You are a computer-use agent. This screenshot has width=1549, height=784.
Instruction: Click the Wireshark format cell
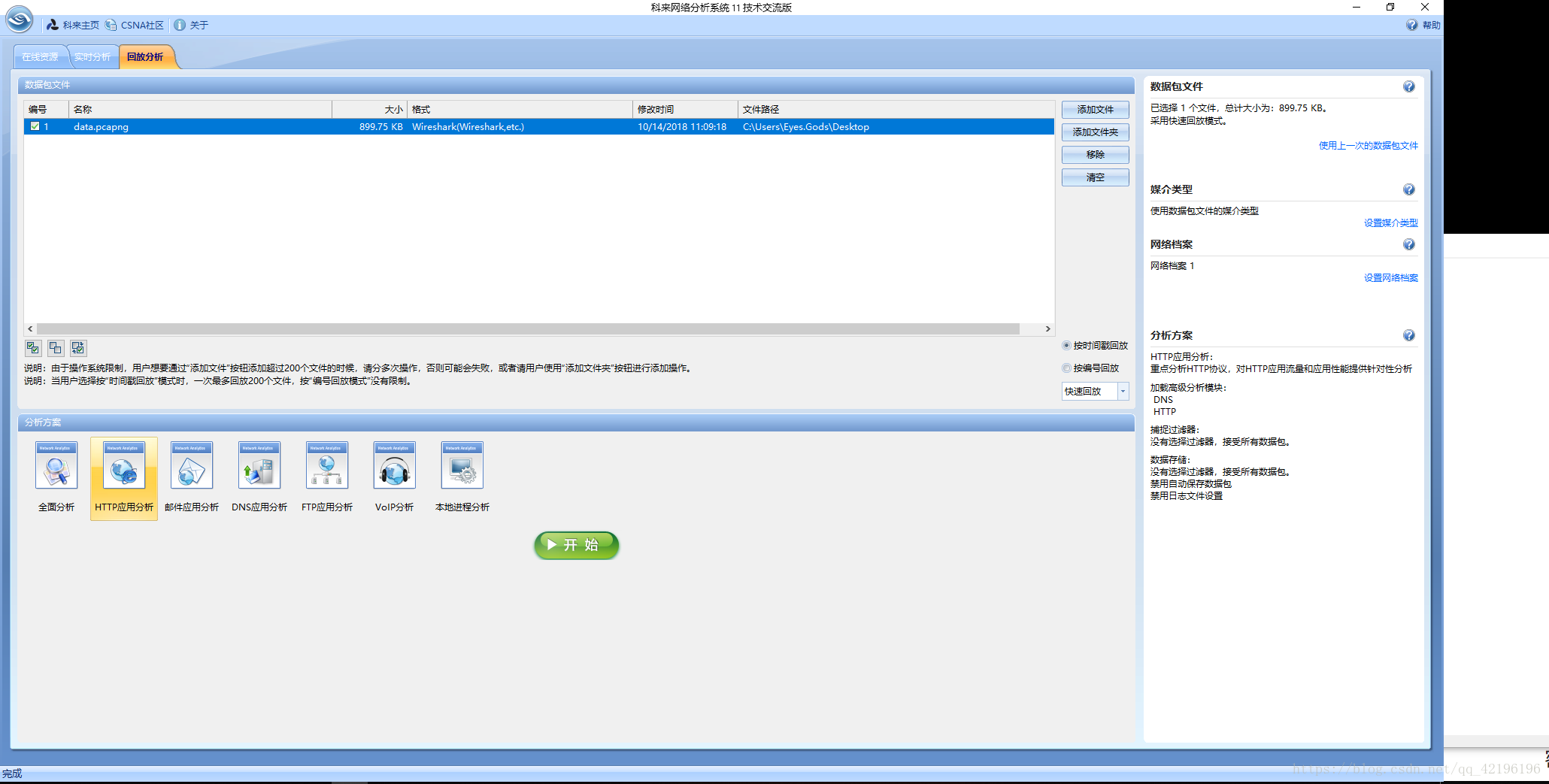pyautogui.click(x=468, y=127)
